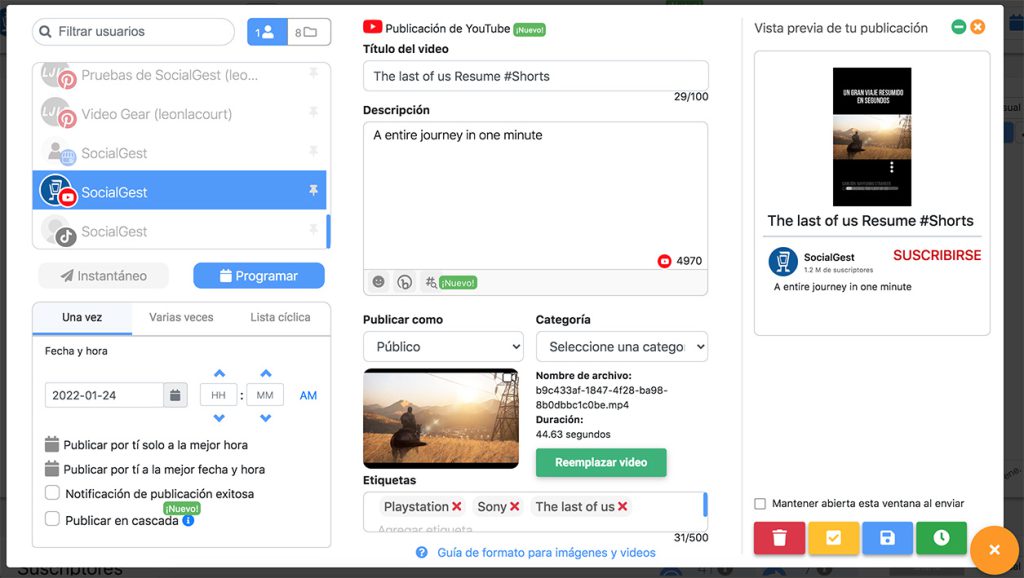Select Publicar por tí a la mejor fecha y hora

155,469
